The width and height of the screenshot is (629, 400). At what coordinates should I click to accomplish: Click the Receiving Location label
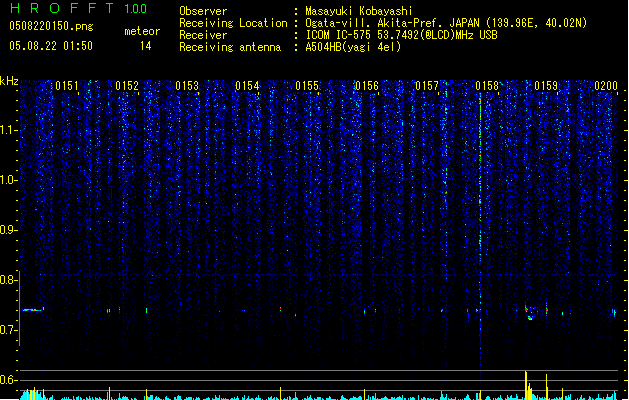pos(233,23)
